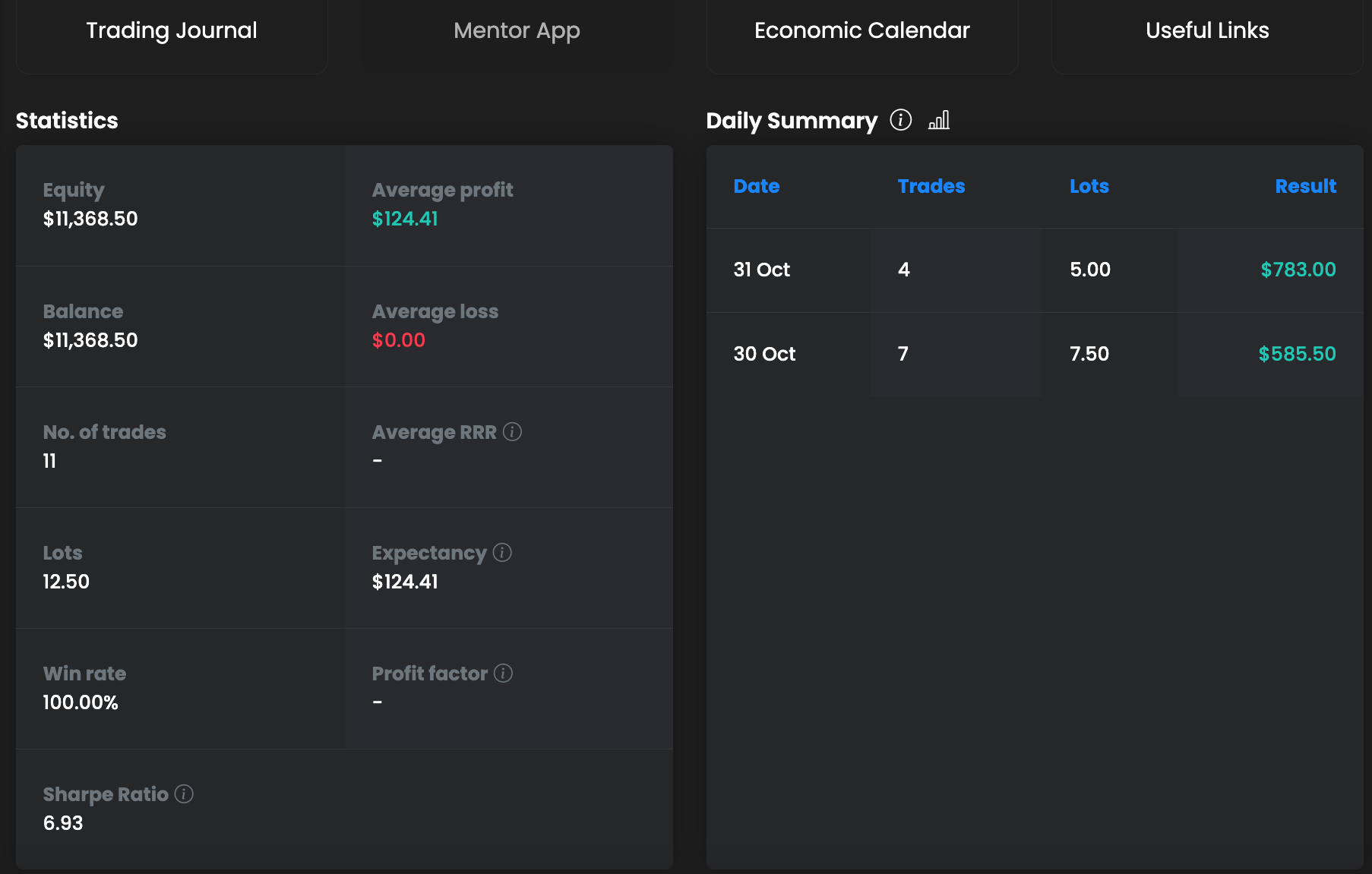The image size is (1372, 874).
Task: Click the Equity $11,368.50 value
Action: tap(90, 219)
